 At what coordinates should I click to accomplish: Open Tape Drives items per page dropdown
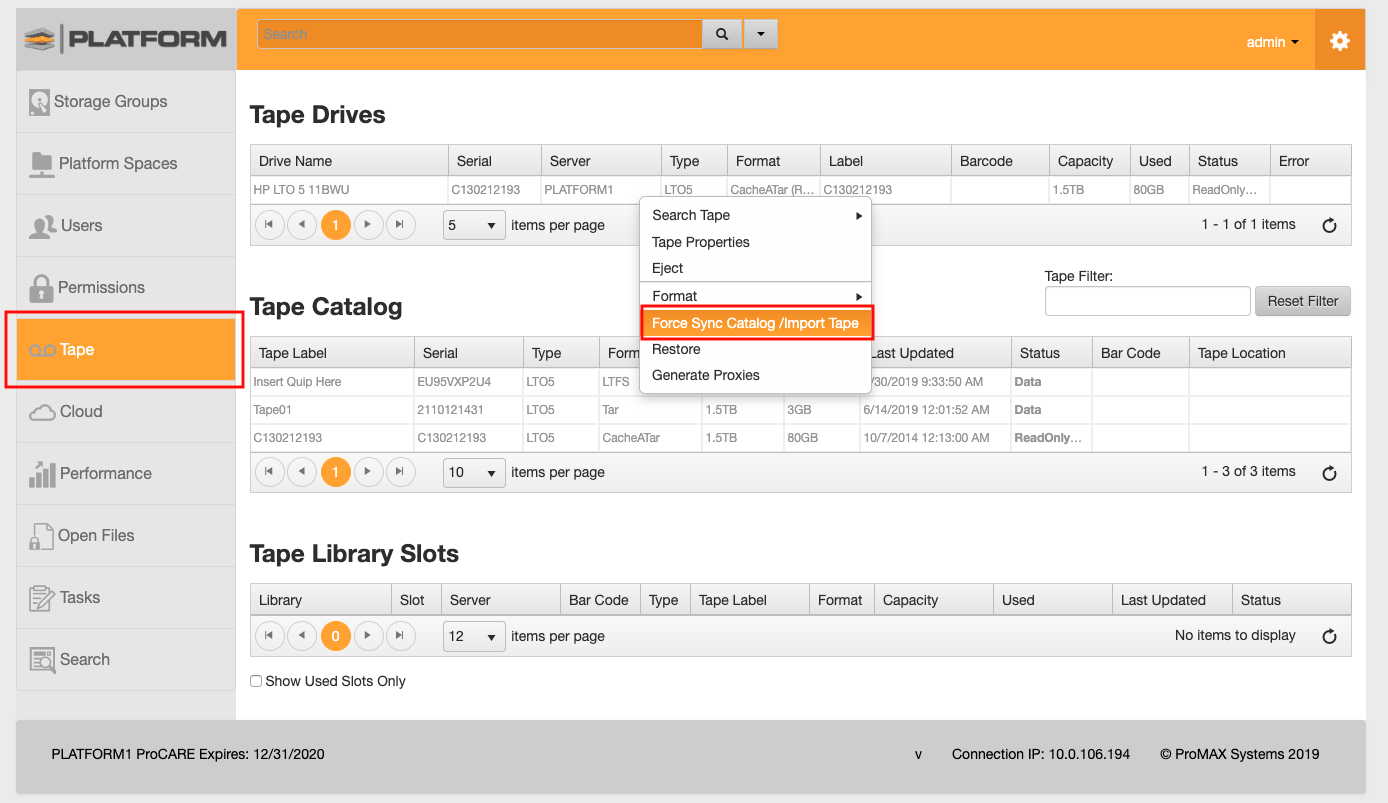(474, 225)
